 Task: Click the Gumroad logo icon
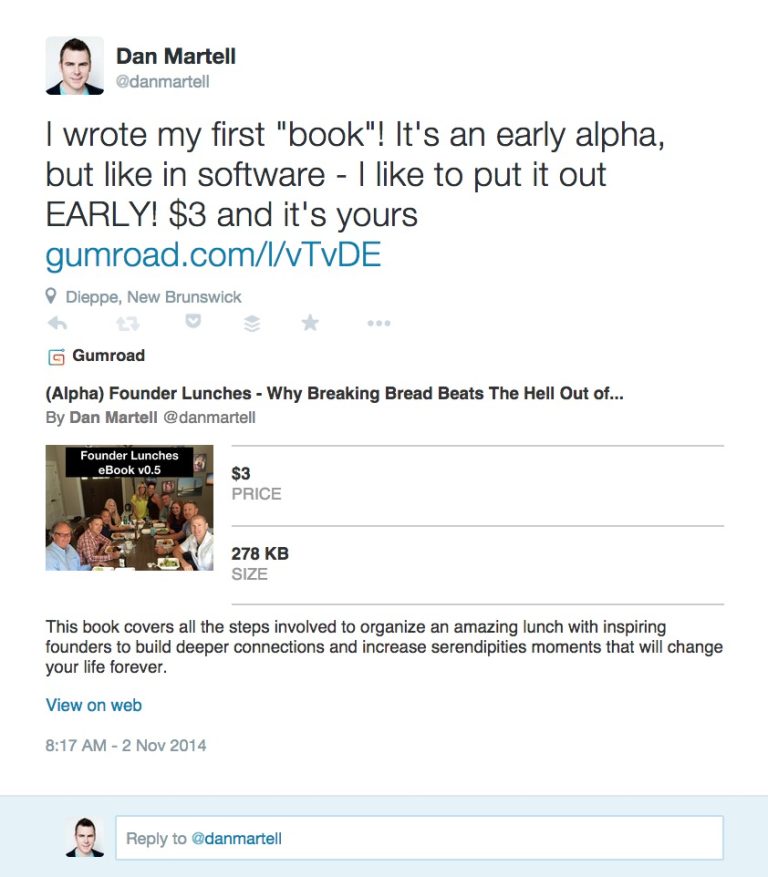pos(56,356)
